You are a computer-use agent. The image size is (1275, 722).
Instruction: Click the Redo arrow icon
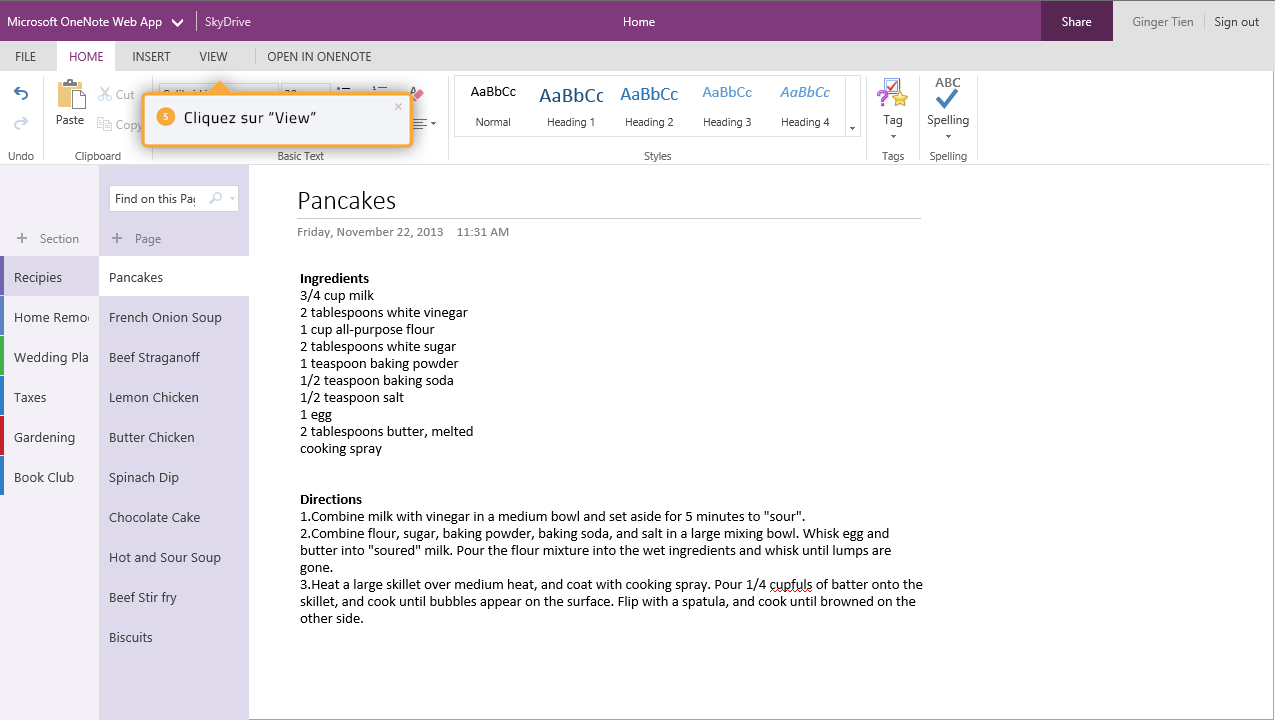20,124
